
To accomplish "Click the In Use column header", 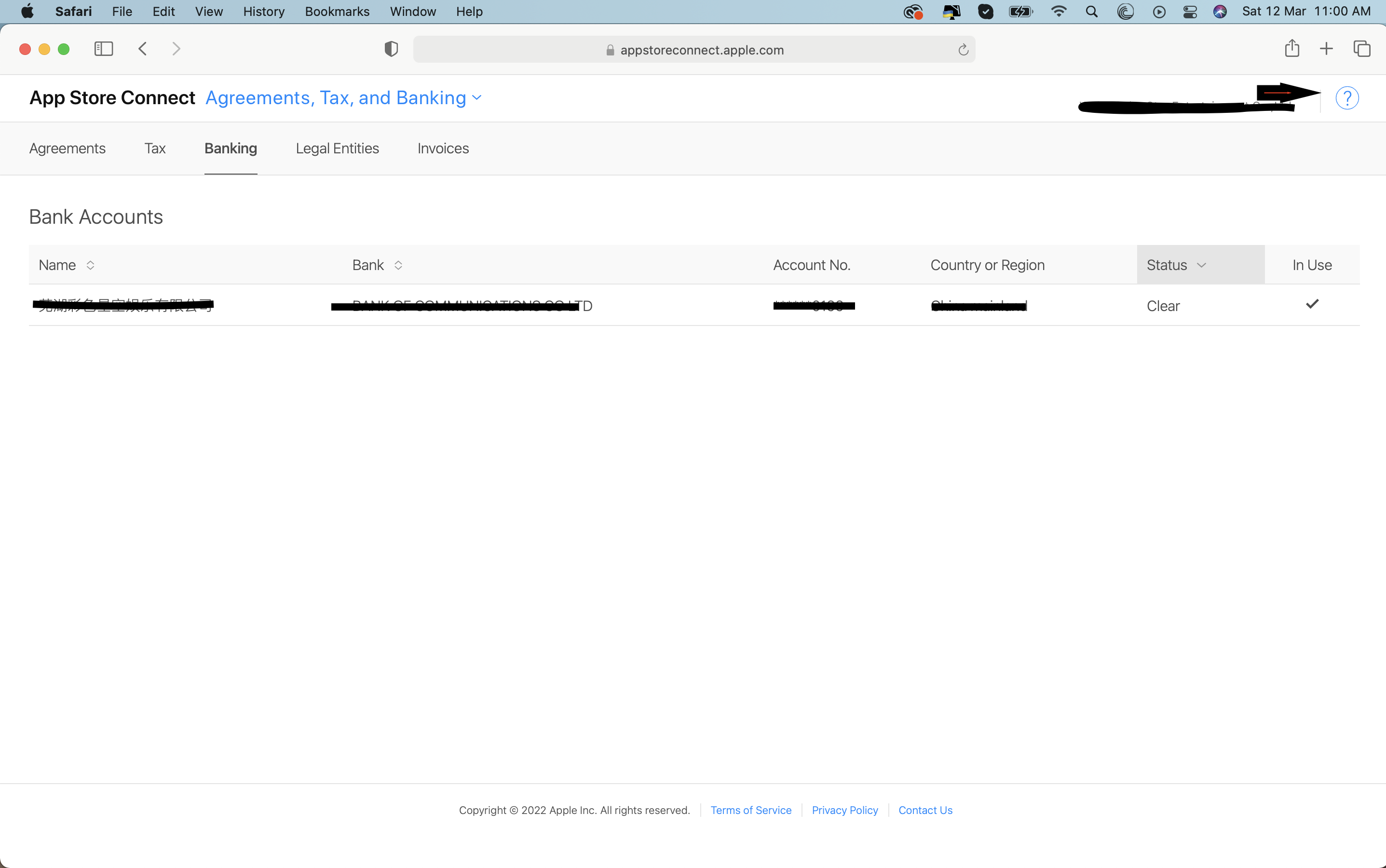I will 1312,265.
